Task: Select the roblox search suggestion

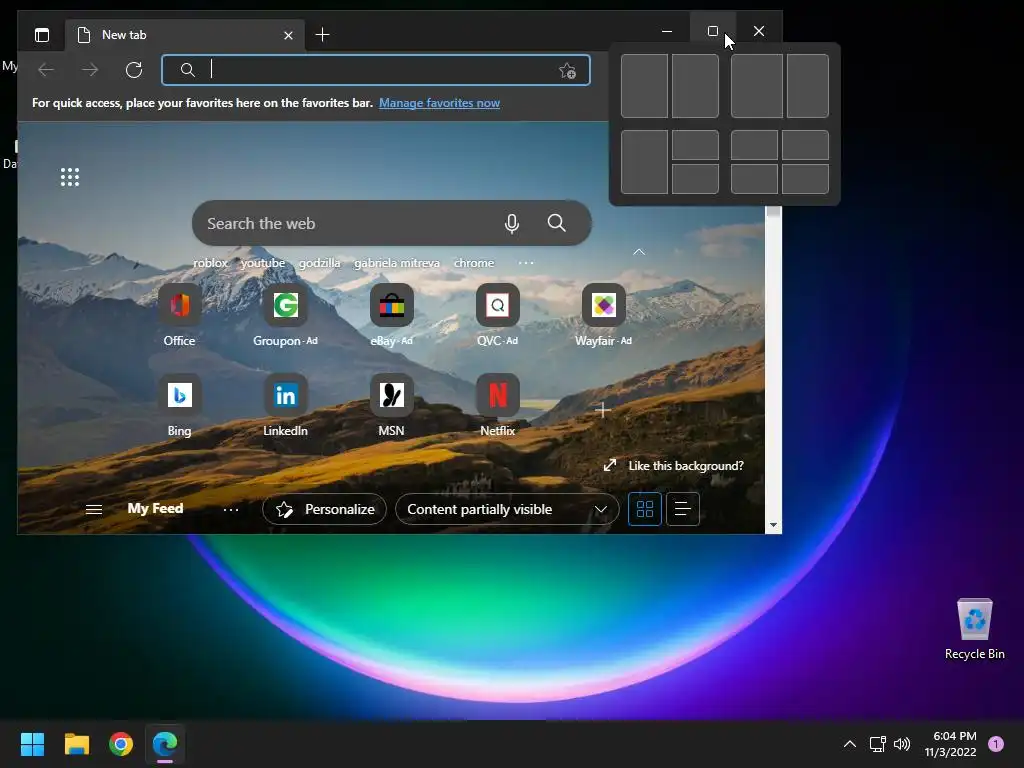Action: 210,263
